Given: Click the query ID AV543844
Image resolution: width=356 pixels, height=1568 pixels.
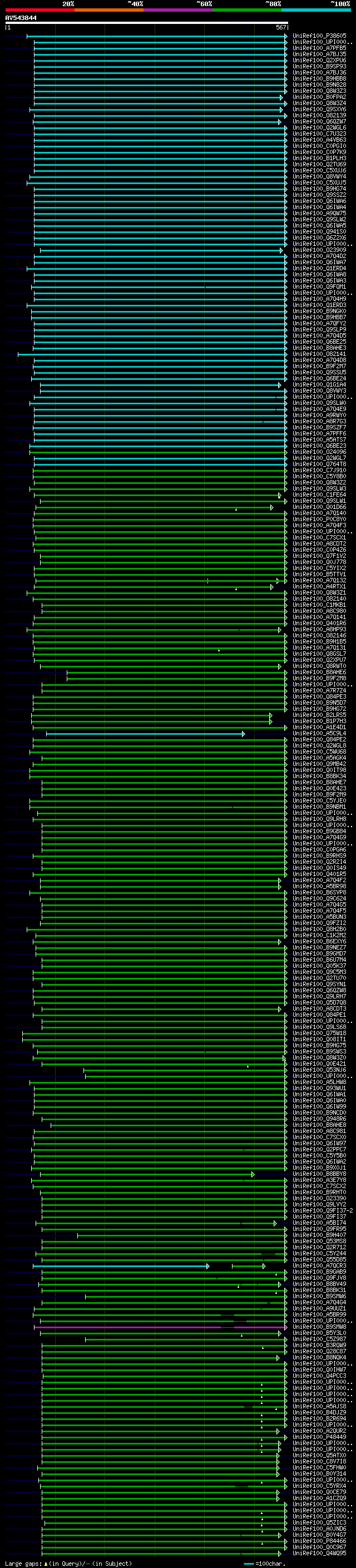Looking at the screenshot, I should (21, 18).
